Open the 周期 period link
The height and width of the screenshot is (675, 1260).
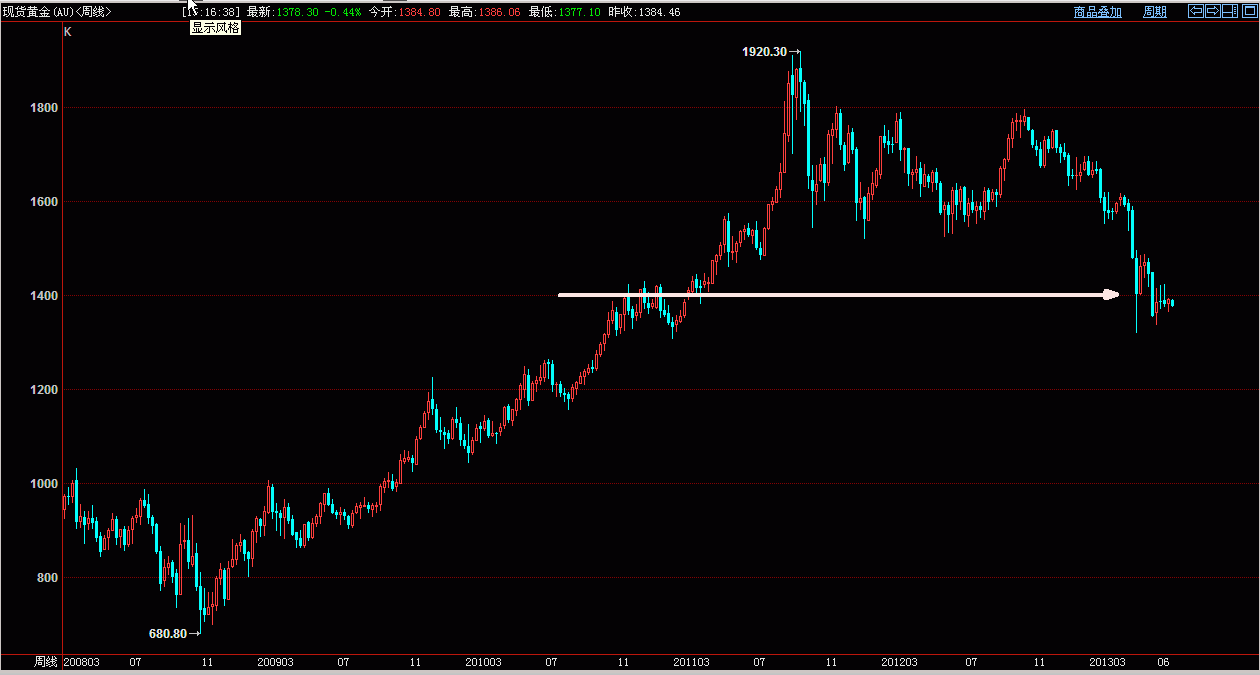point(1155,12)
